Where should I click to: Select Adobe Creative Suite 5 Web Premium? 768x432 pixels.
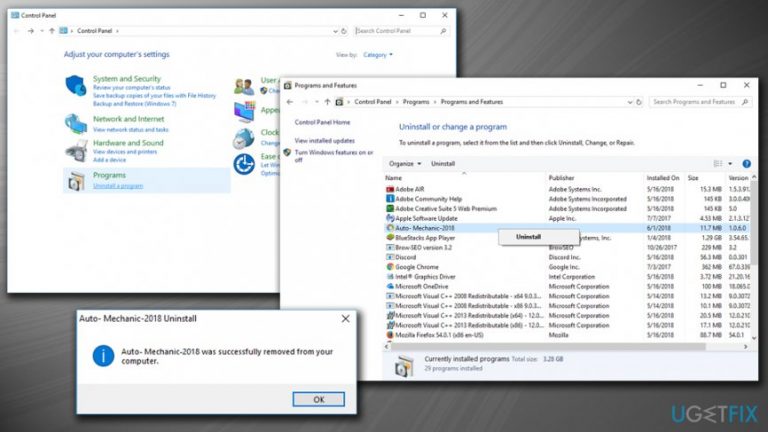pyautogui.click(x=567, y=209)
